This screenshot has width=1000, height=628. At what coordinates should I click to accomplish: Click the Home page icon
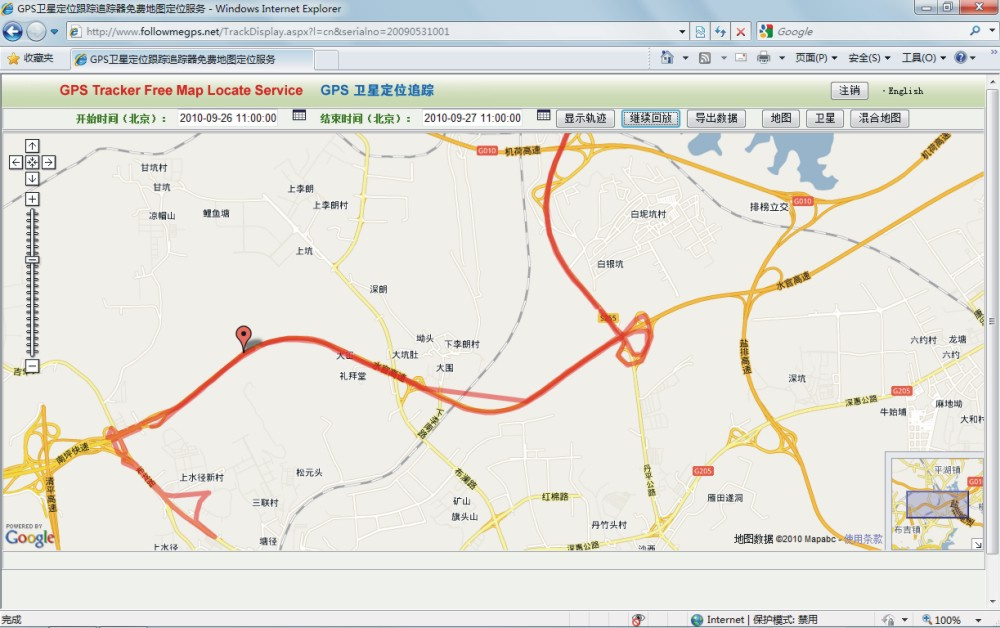point(666,57)
